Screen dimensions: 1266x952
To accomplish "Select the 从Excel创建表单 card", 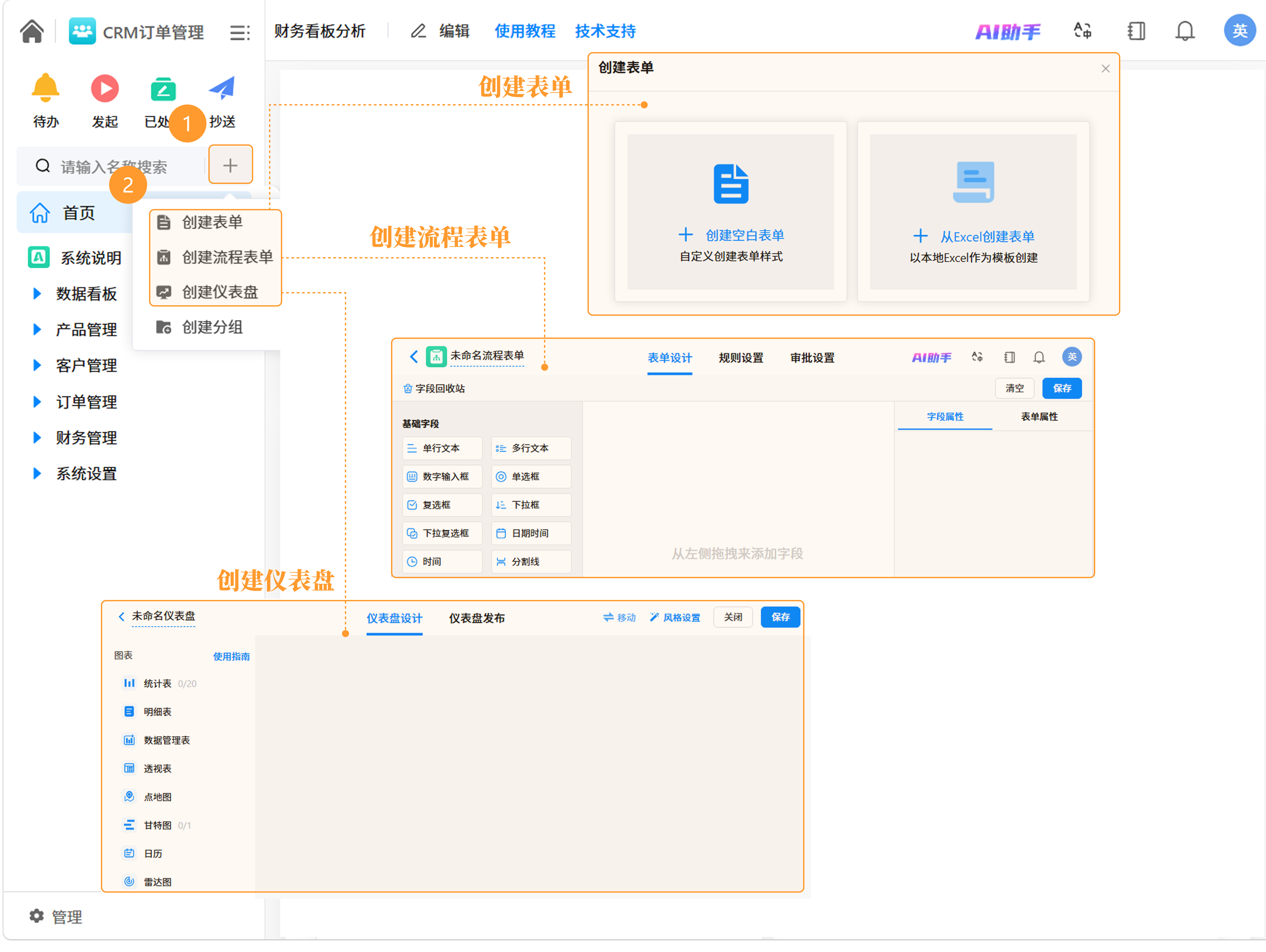I will [x=973, y=212].
